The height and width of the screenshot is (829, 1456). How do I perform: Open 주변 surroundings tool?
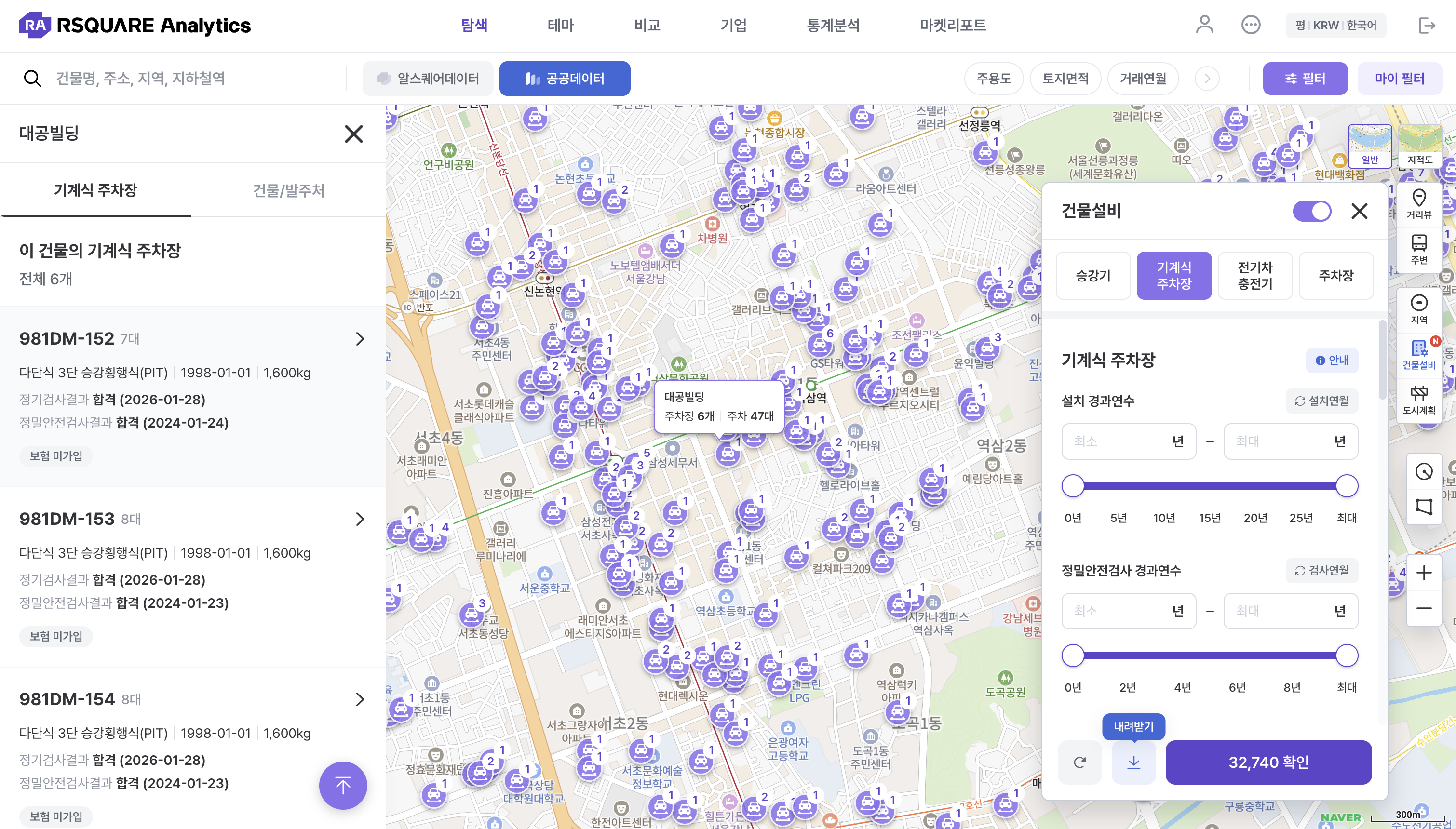coord(1418,249)
